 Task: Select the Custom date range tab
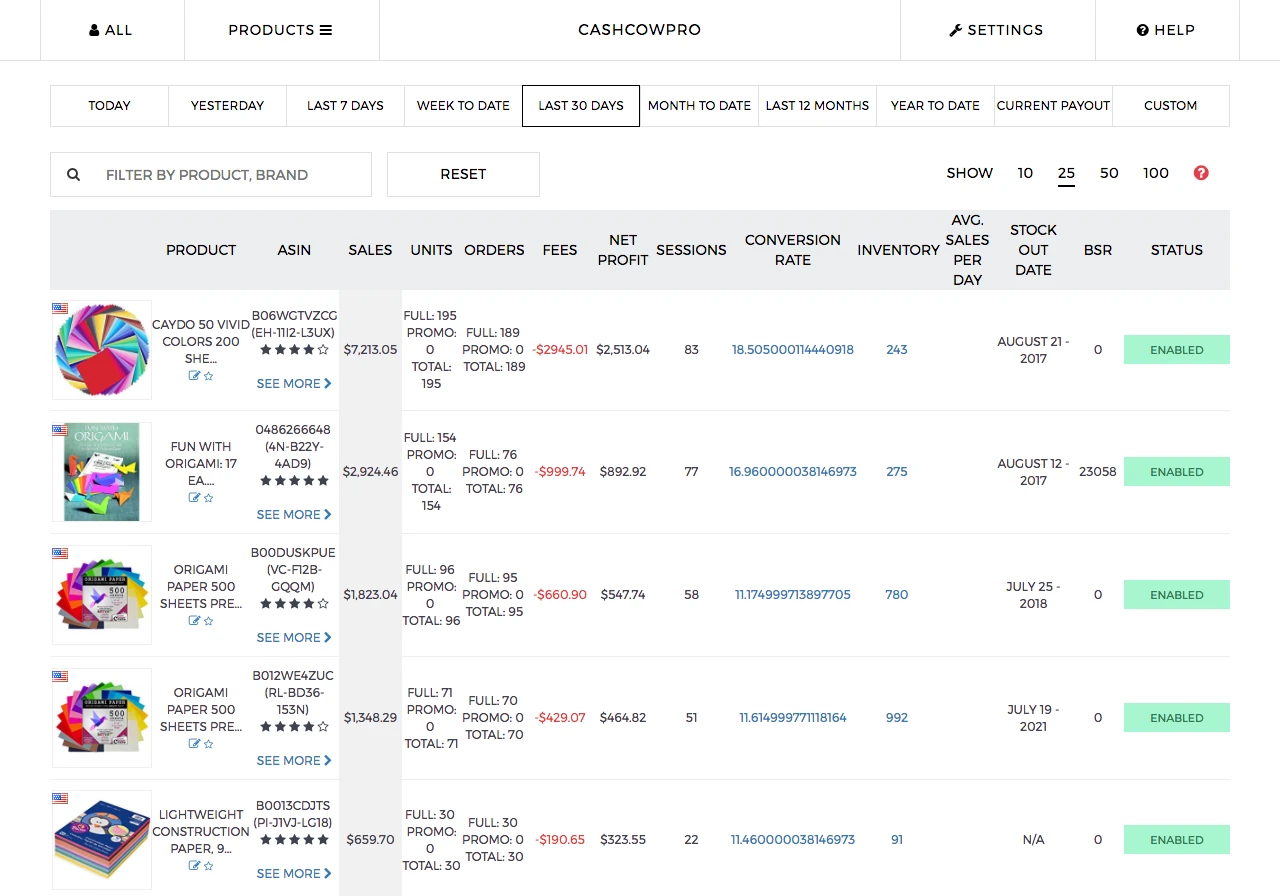[x=1171, y=106]
